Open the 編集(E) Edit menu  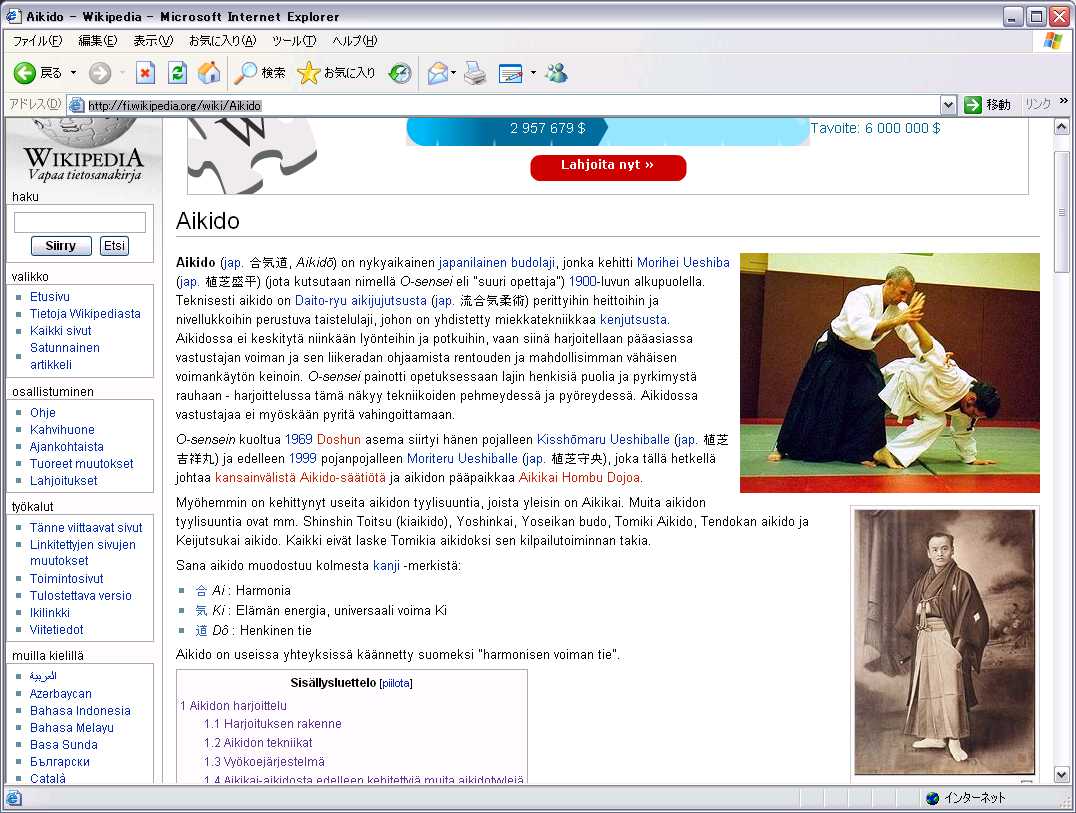click(97, 40)
